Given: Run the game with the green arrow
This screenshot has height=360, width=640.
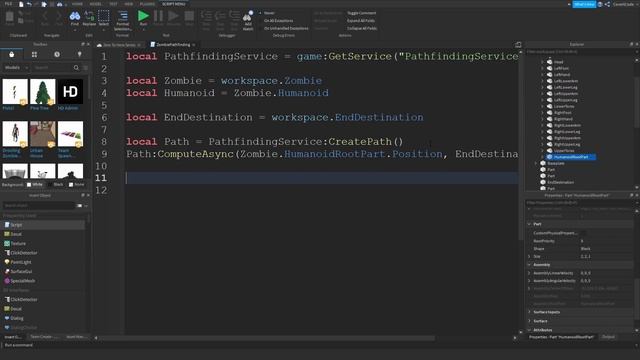Looking at the screenshot, I should click(x=143, y=16).
